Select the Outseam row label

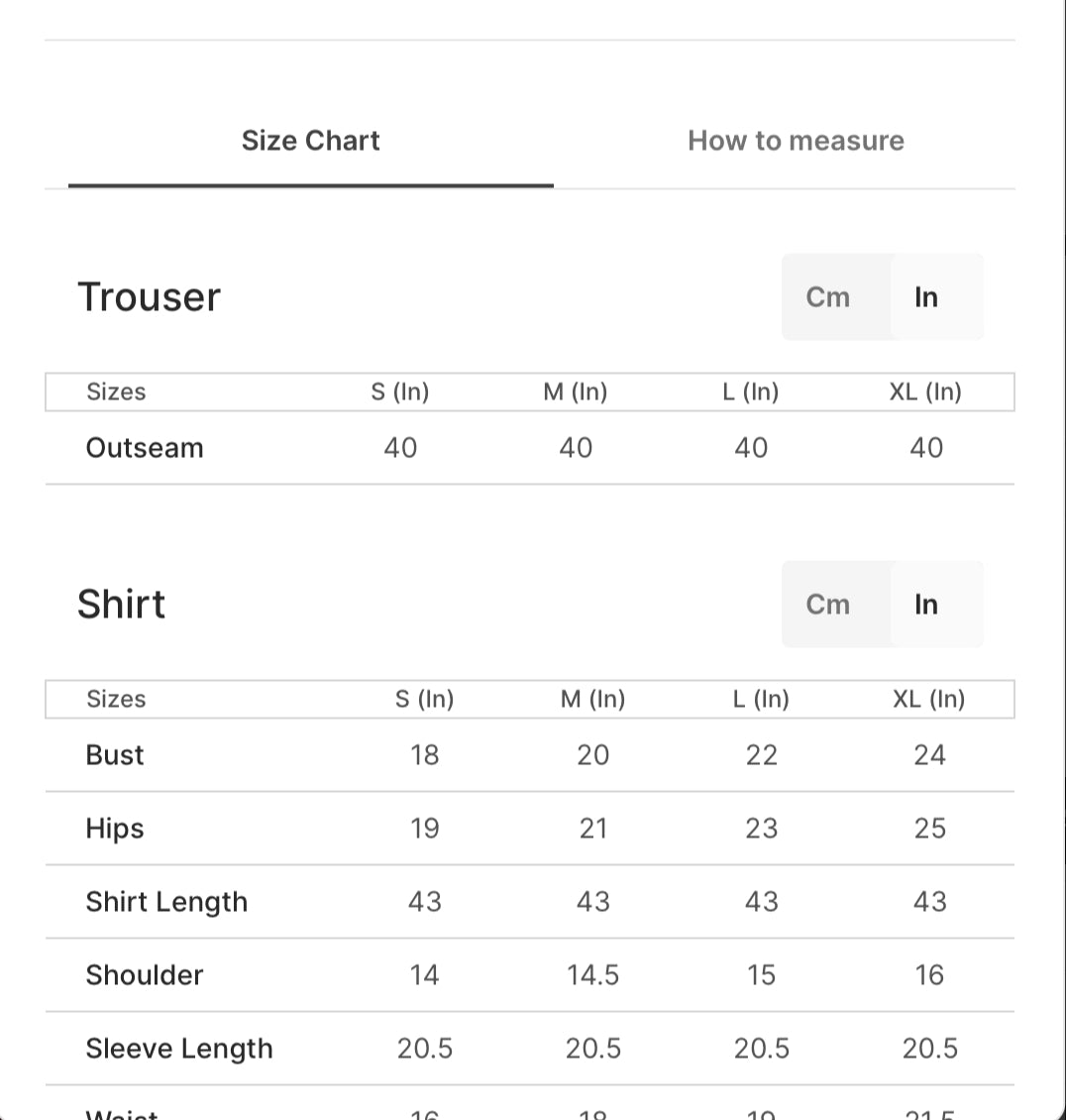[x=145, y=448]
